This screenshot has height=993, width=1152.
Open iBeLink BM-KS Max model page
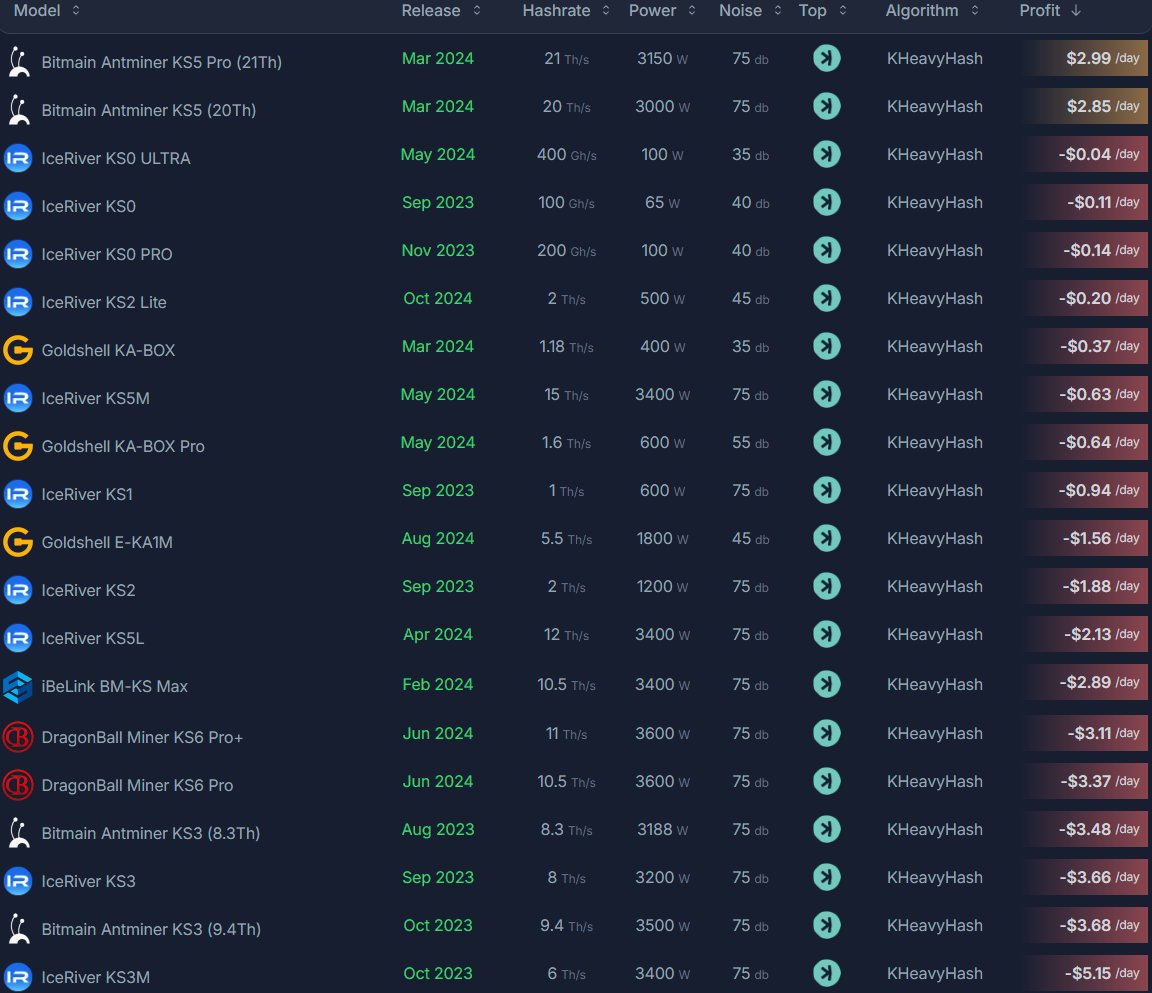click(x=115, y=687)
